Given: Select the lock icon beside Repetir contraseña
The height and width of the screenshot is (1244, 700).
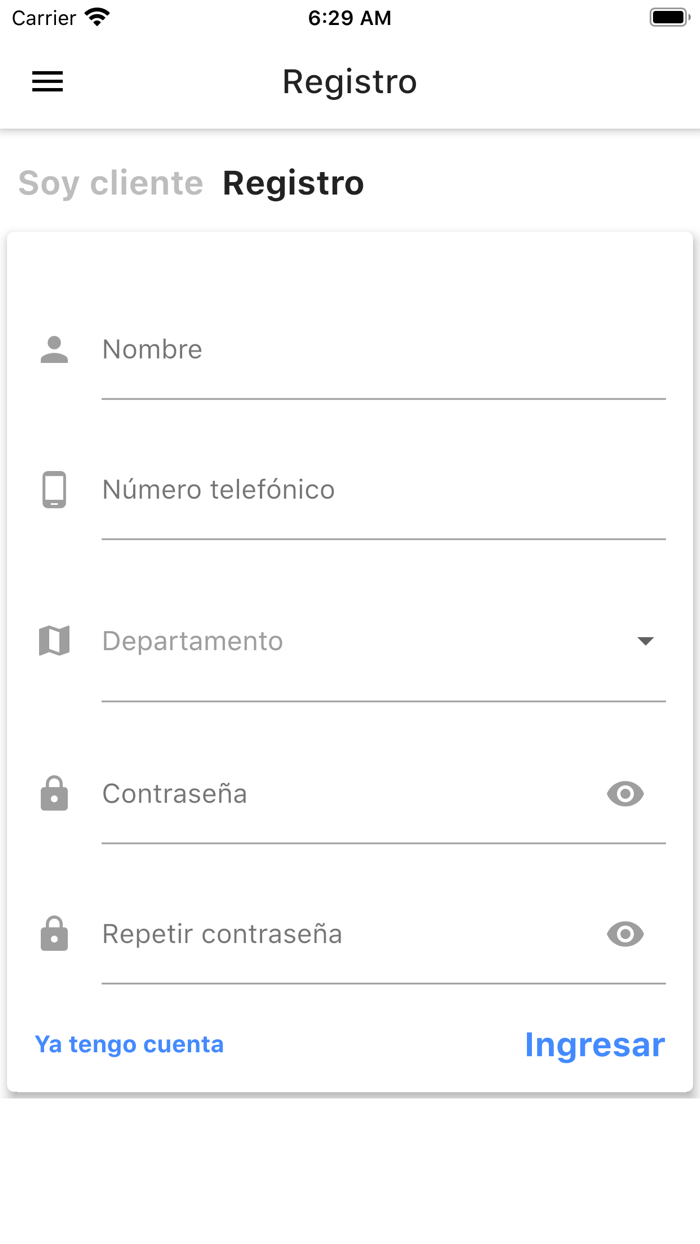Looking at the screenshot, I should pos(53,933).
